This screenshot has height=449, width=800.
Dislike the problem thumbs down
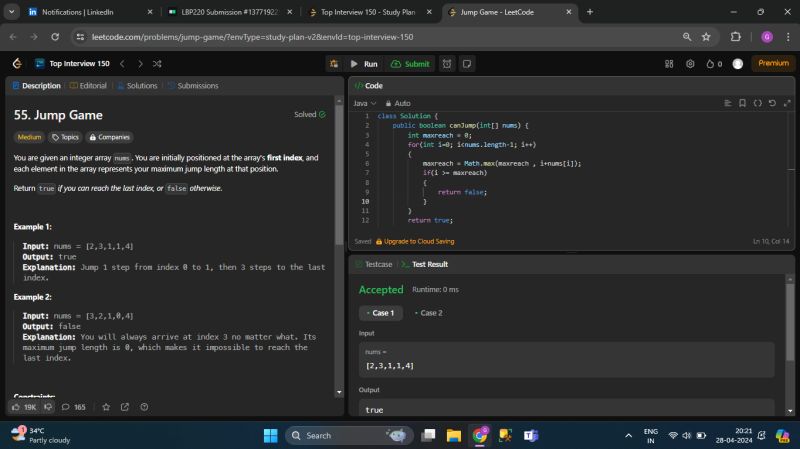tap(48, 407)
